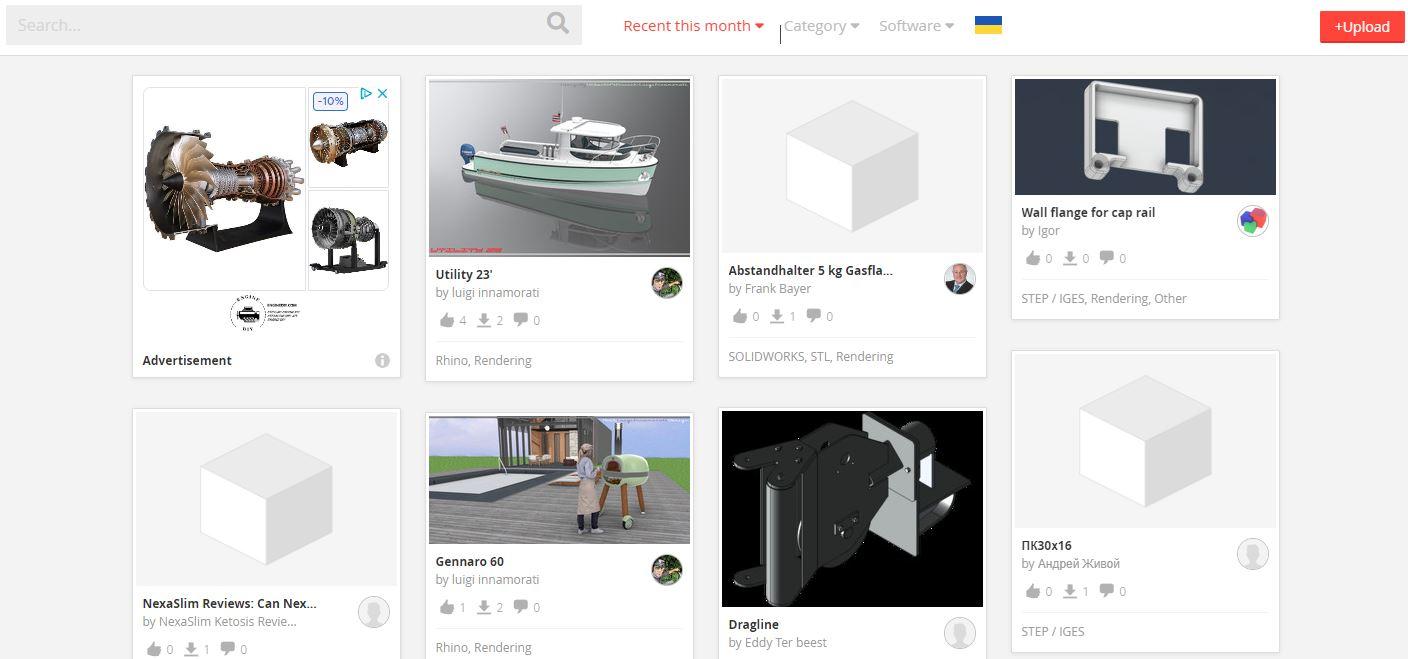Image resolution: width=1408 pixels, height=659 pixels.
Task: Click Igor's avatar on Wall flange card
Action: coord(1252,221)
